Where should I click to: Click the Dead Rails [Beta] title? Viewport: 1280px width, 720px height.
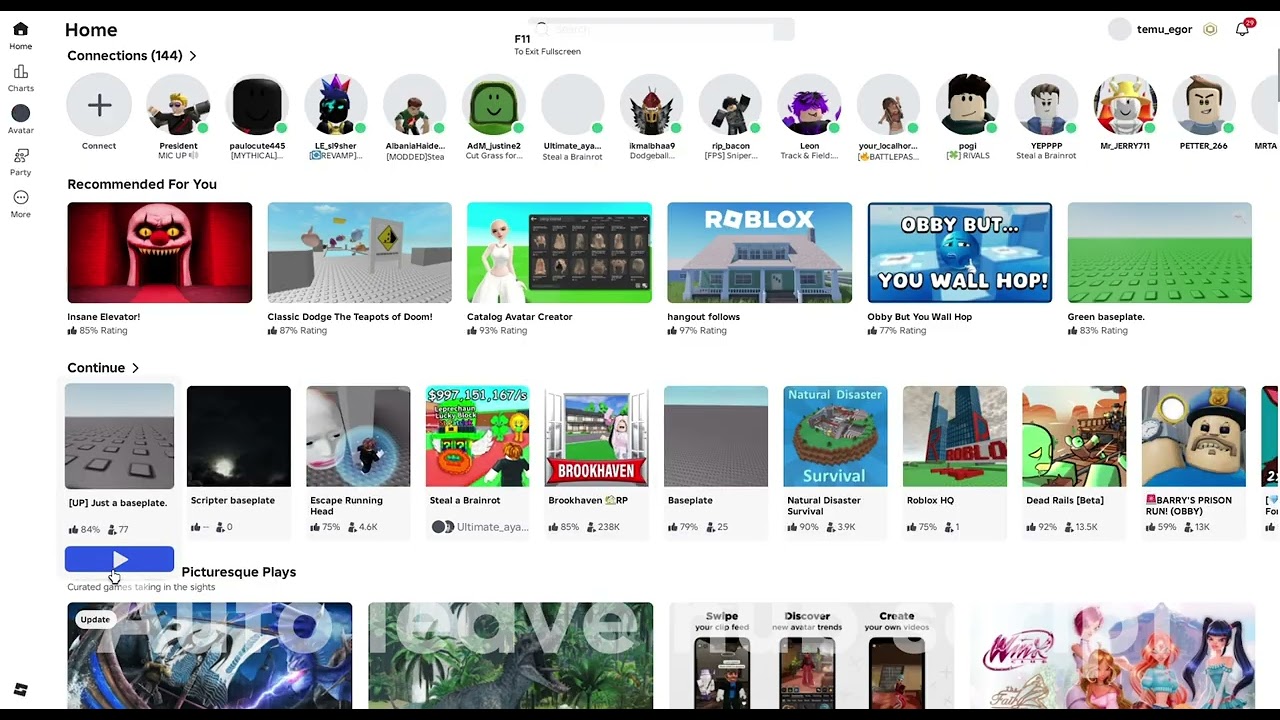[x=1065, y=500]
